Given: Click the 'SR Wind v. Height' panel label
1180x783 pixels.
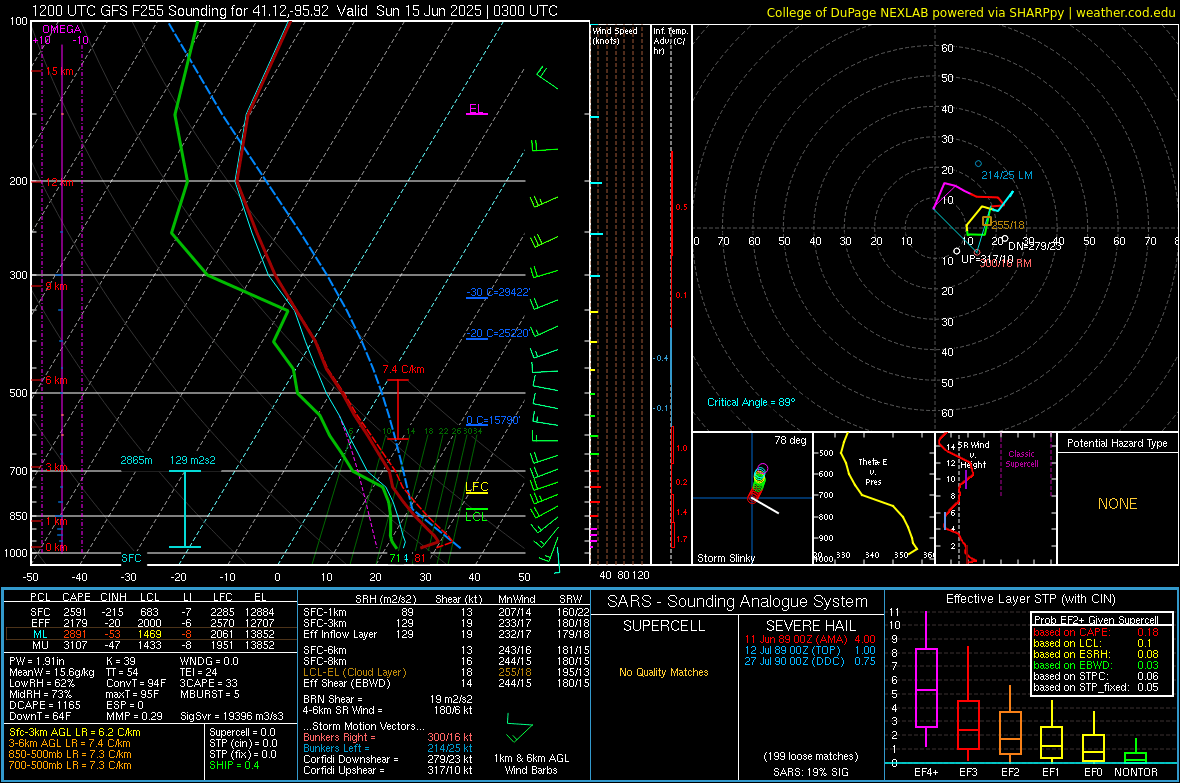Looking at the screenshot, I should pos(973,455).
